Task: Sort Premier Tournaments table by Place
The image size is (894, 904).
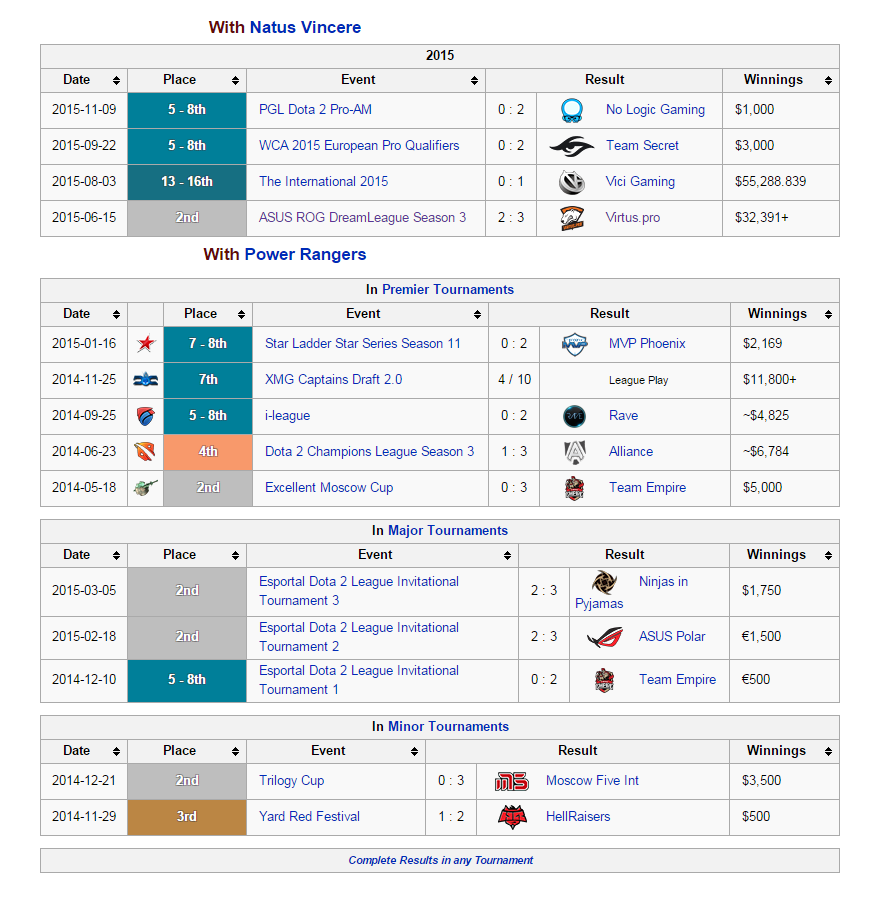Action: pyautogui.click(x=242, y=314)
